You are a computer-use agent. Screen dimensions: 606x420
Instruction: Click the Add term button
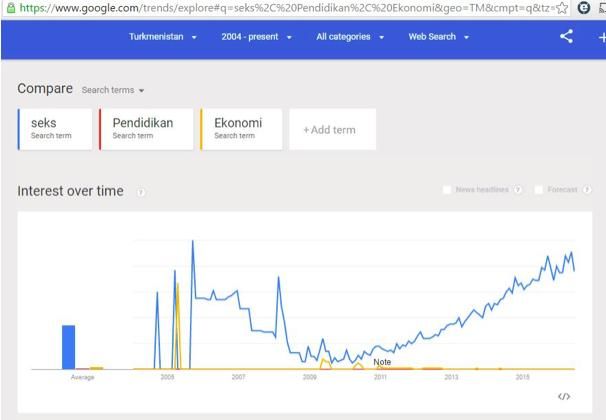332,129
